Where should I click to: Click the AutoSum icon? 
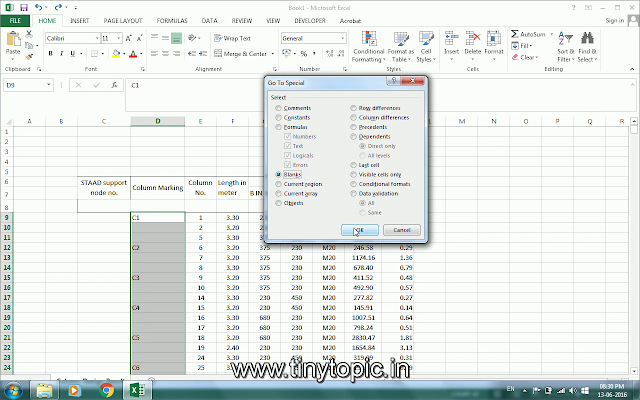pyautogui.click(x=515, y=34)
